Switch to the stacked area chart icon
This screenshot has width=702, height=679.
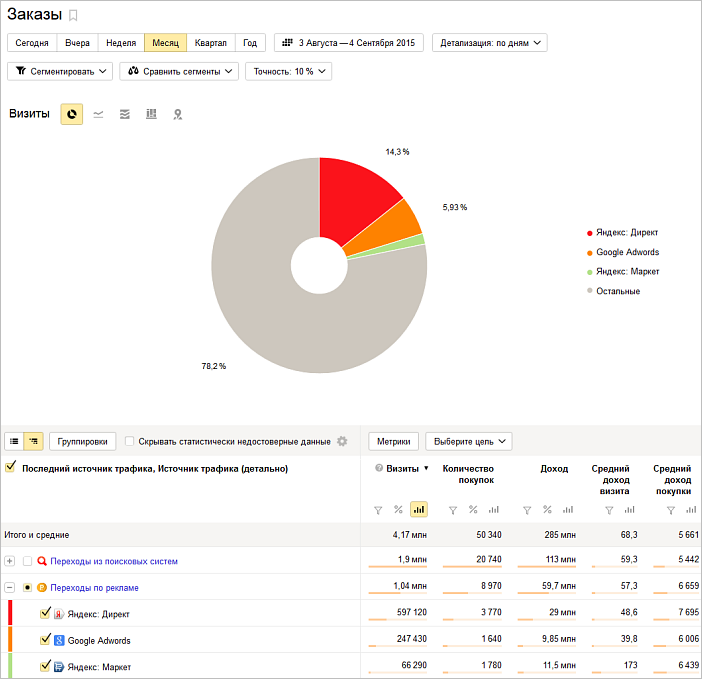coord(125,115)
